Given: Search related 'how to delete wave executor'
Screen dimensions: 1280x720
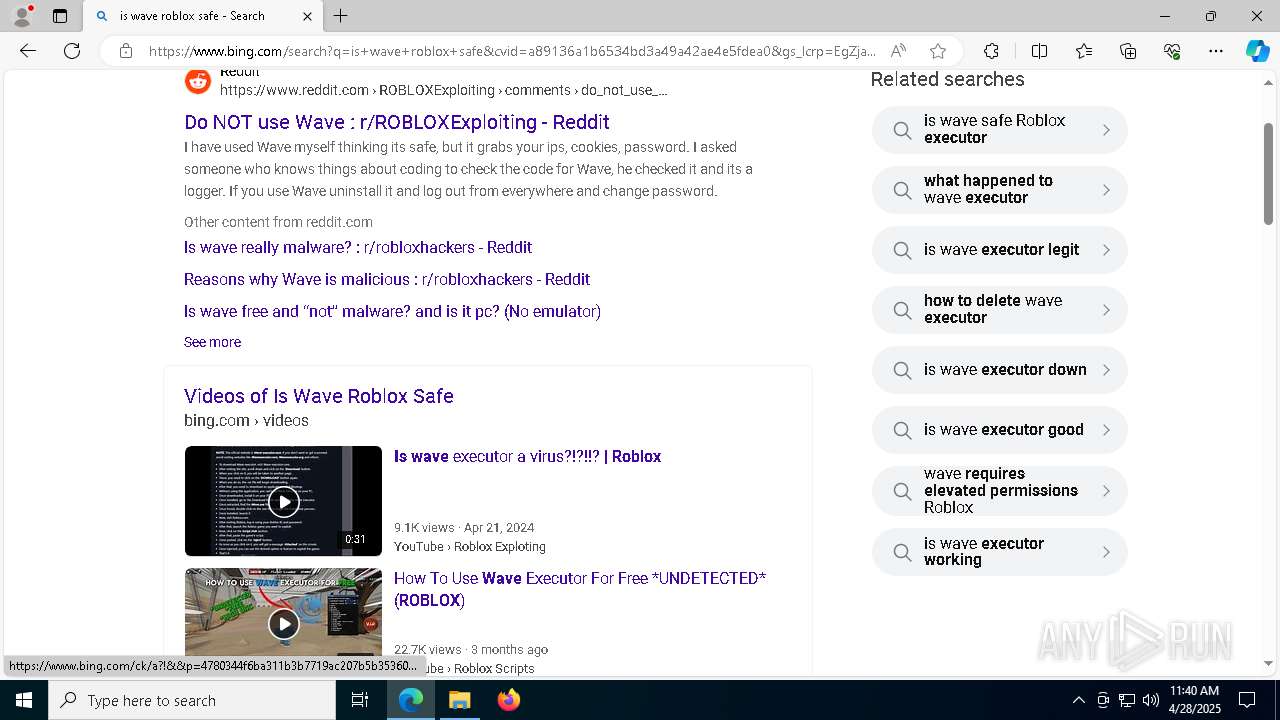Looking at the screenshot, I should (x=1000, y=310).
